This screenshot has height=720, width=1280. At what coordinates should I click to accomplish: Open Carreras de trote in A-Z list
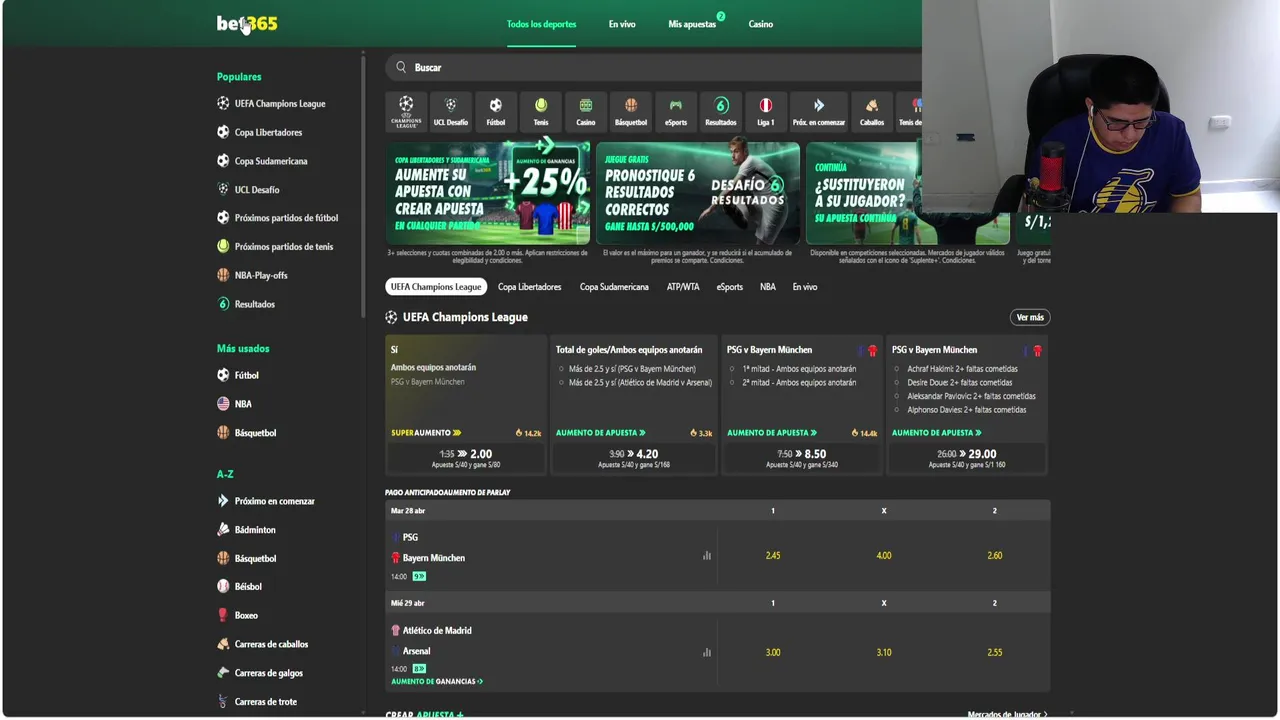[256, 701]
